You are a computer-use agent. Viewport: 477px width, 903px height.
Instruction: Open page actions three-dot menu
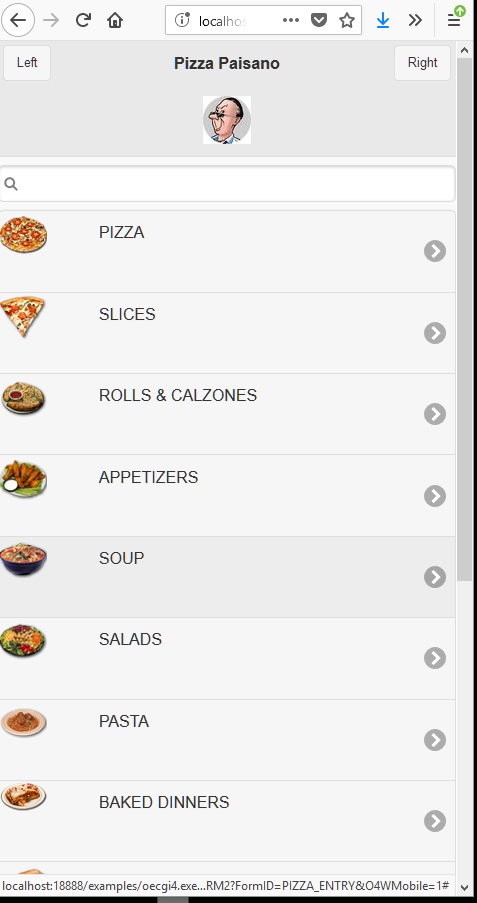(x=291, y=20)
